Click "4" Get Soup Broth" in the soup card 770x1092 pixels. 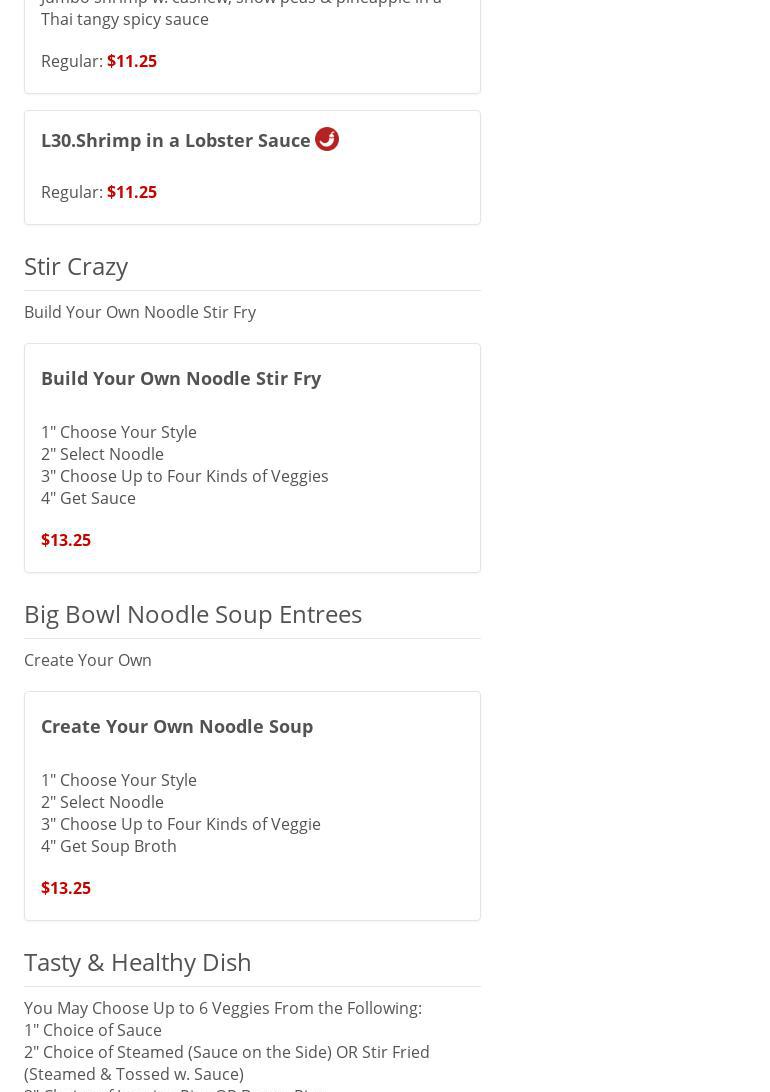pos(109,846)
